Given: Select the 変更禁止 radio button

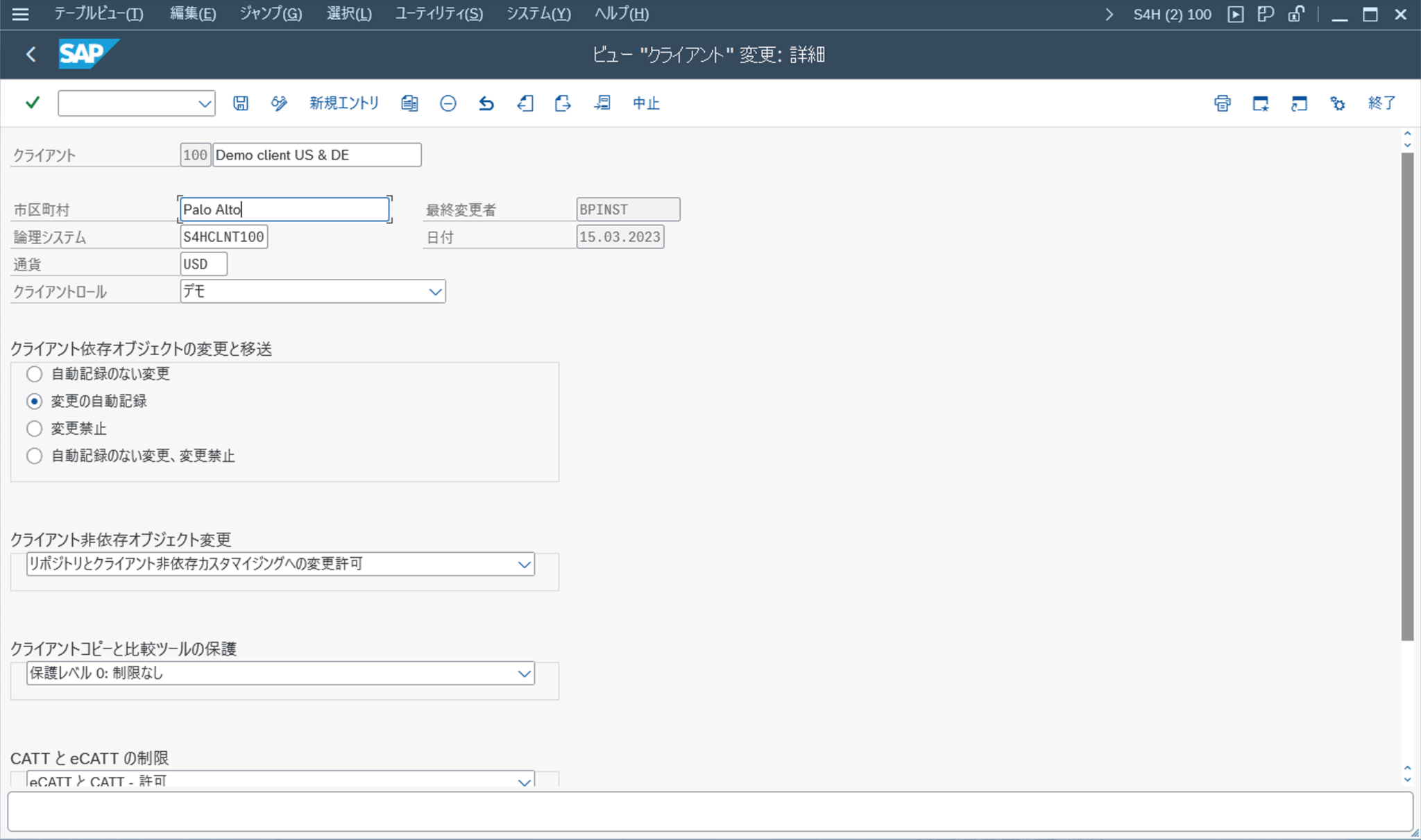Looking at the screenshot, I should [35, 428].
